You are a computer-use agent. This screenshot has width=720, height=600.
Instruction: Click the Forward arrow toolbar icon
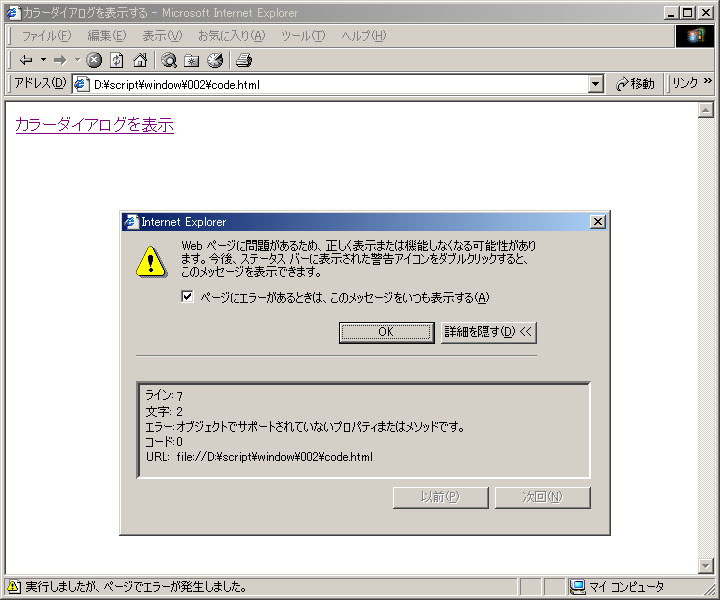point(60,60)
